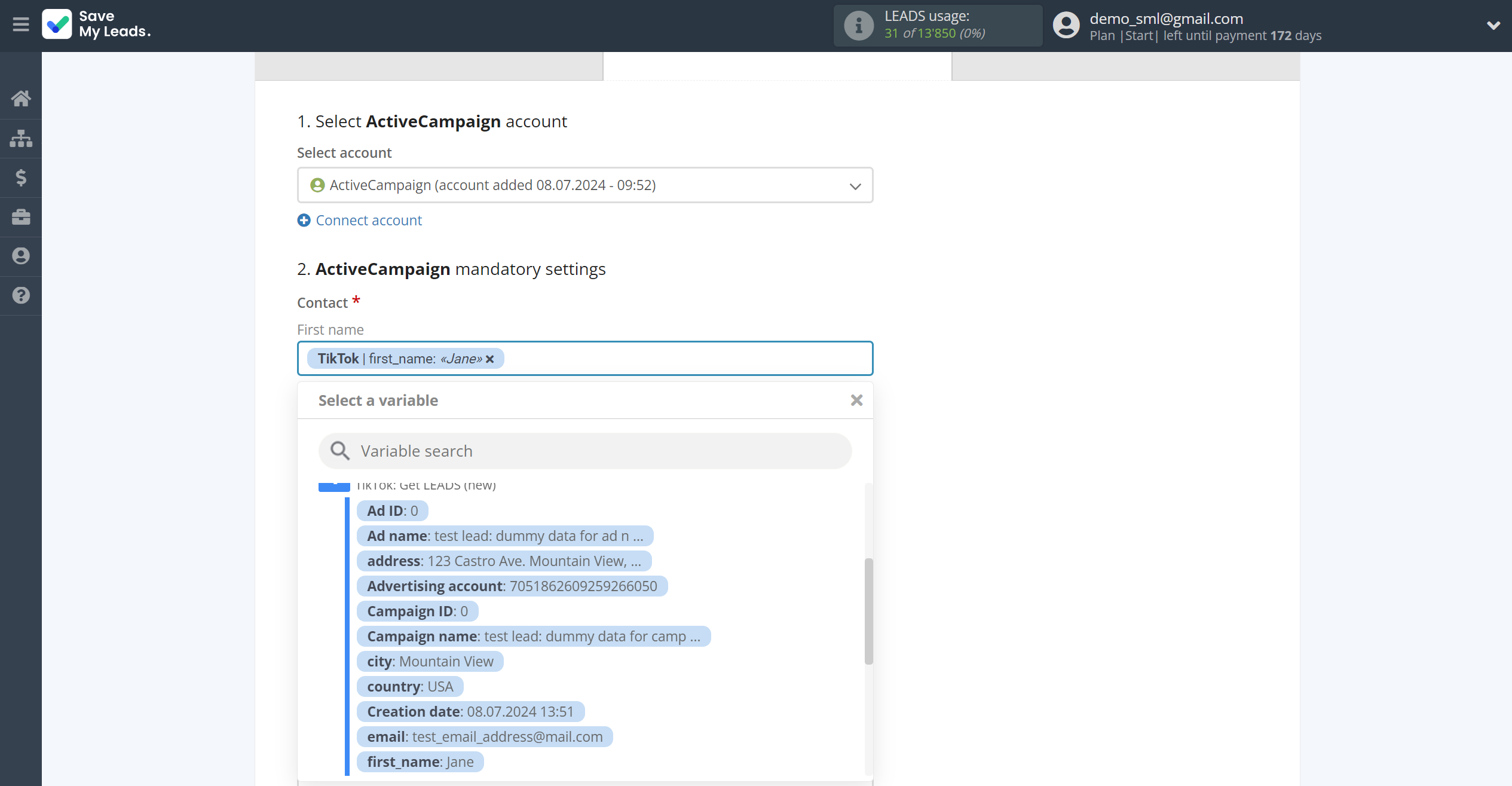Click the search magnifier icon

pos(340,451)
